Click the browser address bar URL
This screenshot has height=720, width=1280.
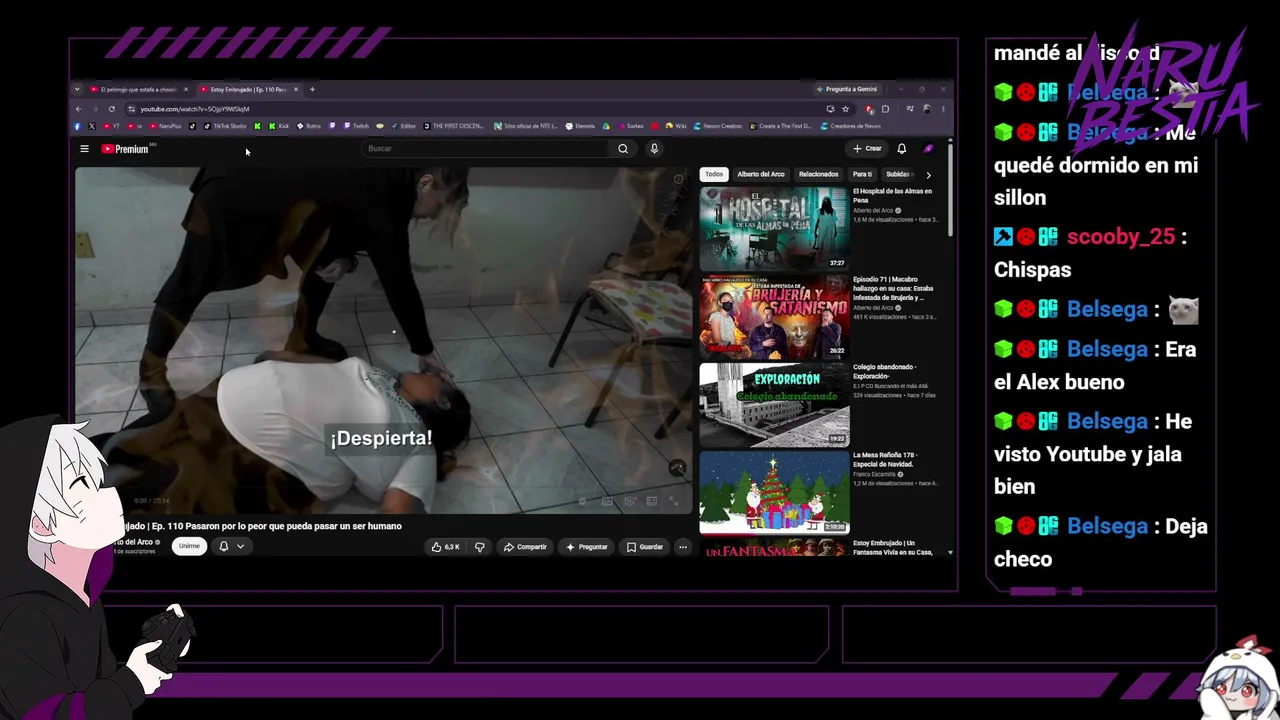[195, 109]
